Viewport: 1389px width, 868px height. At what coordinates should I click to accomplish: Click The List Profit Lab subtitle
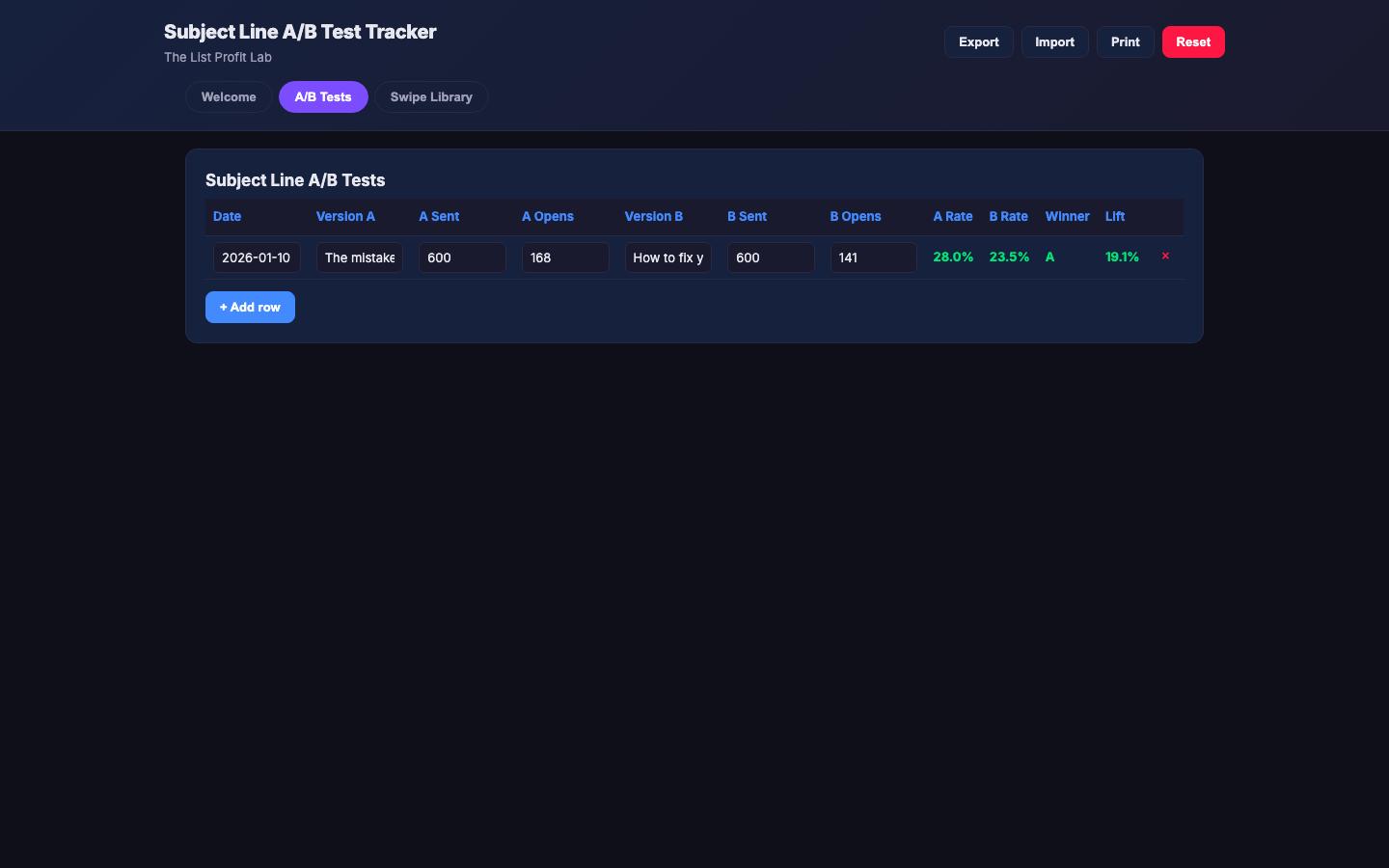point(218,58)
